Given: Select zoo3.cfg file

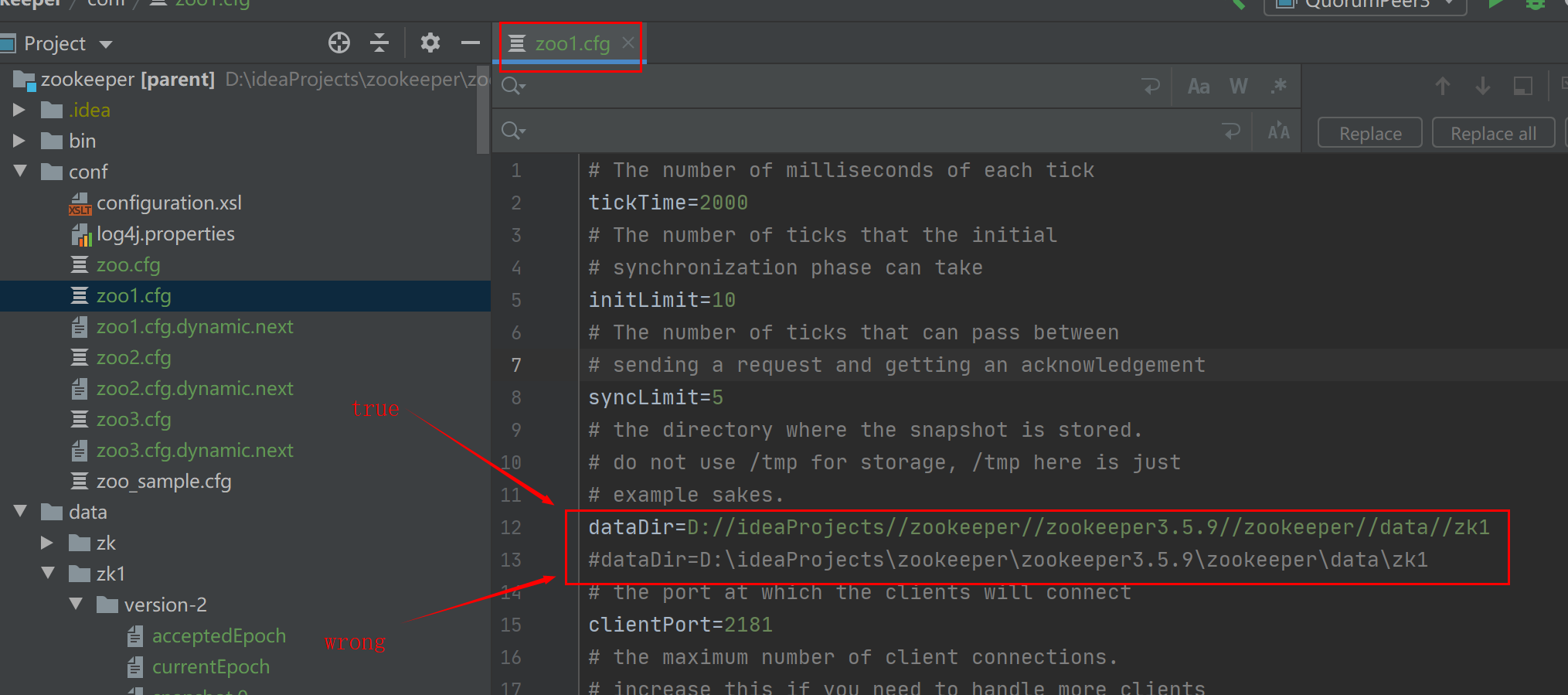Looking at the screenshot, I should tap(134, 419).
